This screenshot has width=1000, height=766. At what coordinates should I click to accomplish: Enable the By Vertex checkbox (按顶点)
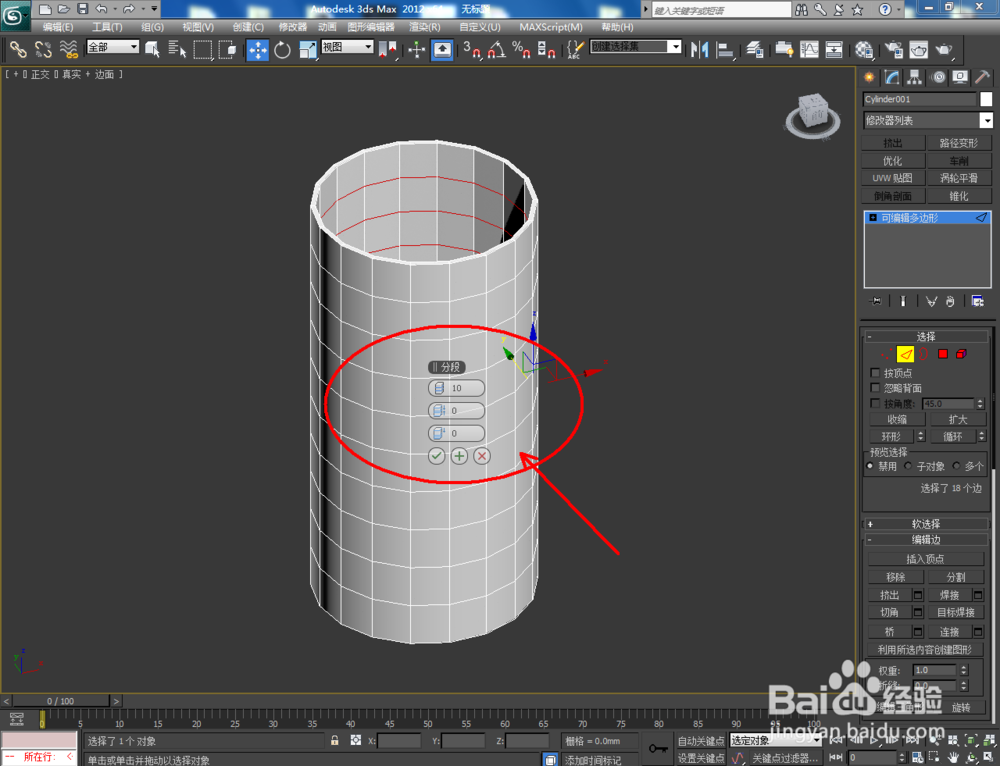point(875,372)
